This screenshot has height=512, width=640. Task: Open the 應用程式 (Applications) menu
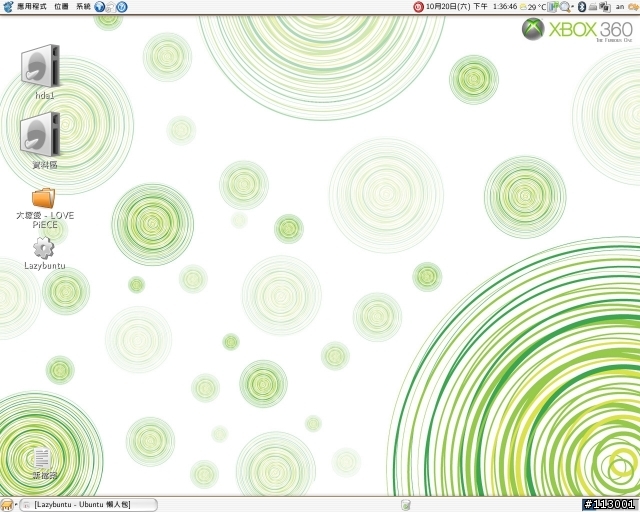[x=31, y=7]
